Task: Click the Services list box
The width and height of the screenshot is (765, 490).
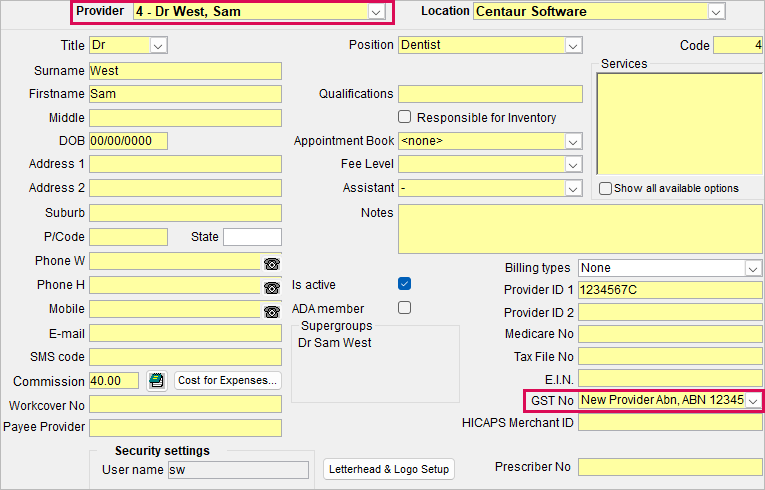Action: 680,124
